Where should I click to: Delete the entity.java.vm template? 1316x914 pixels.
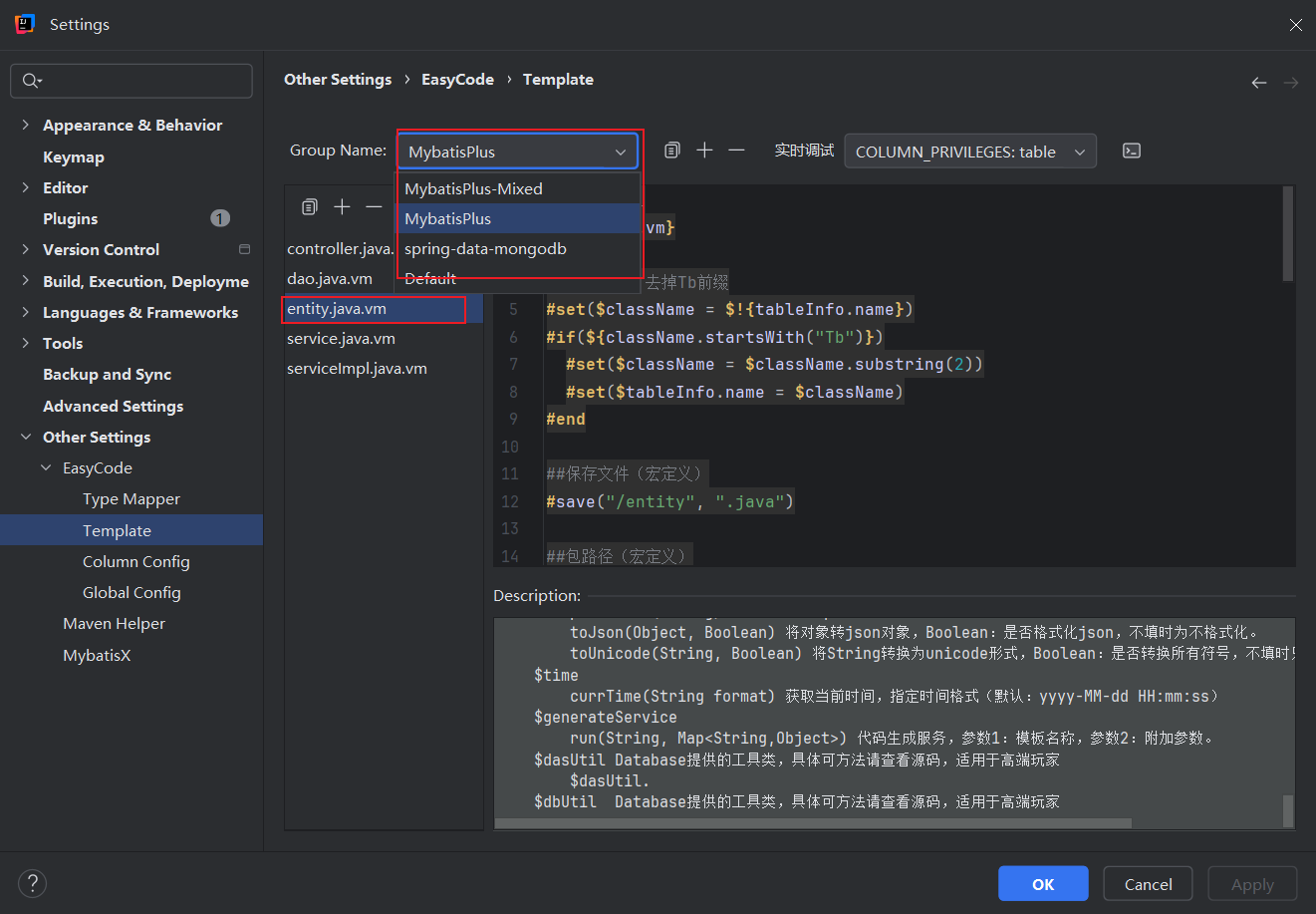(374, 206)
